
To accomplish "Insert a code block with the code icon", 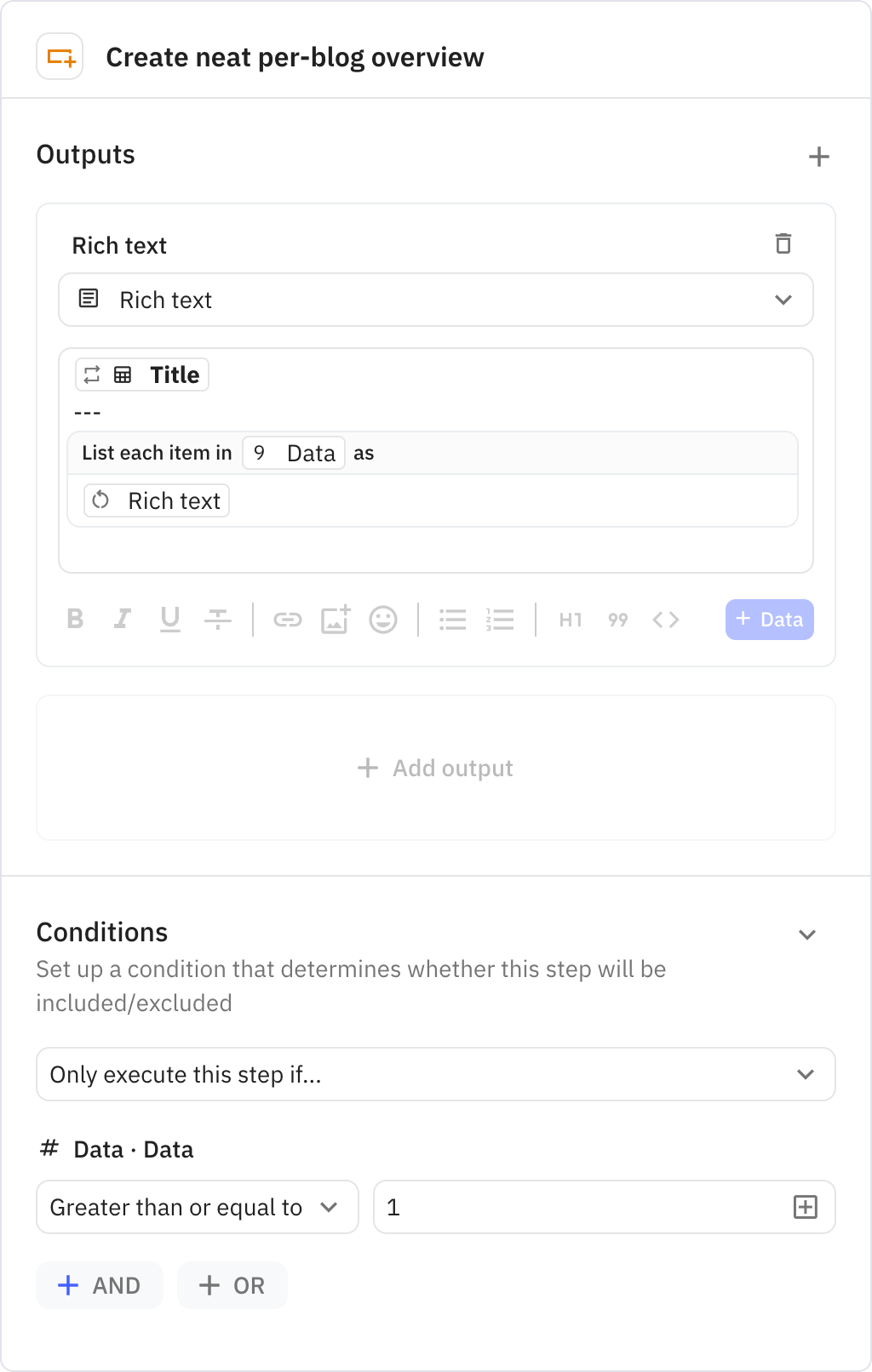I will point(667,620).
